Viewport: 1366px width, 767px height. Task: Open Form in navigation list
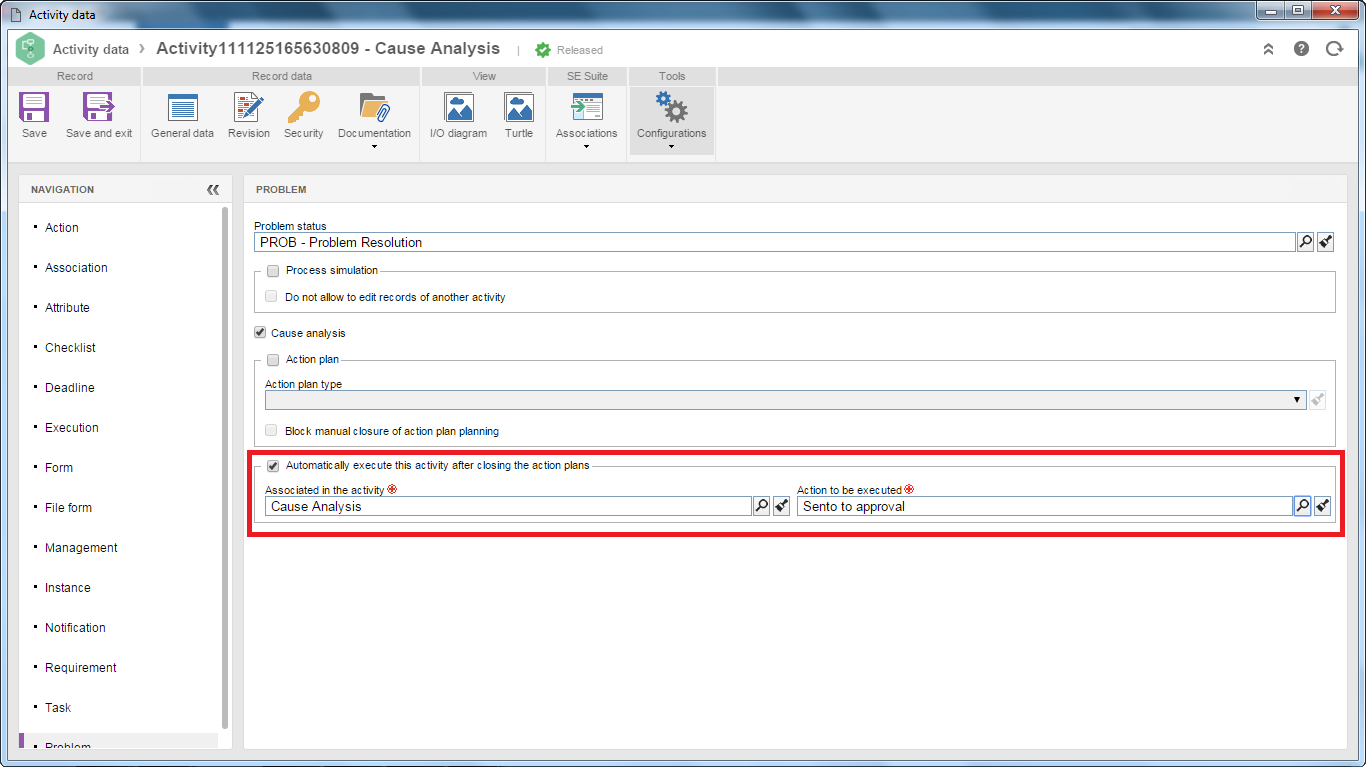59,468
